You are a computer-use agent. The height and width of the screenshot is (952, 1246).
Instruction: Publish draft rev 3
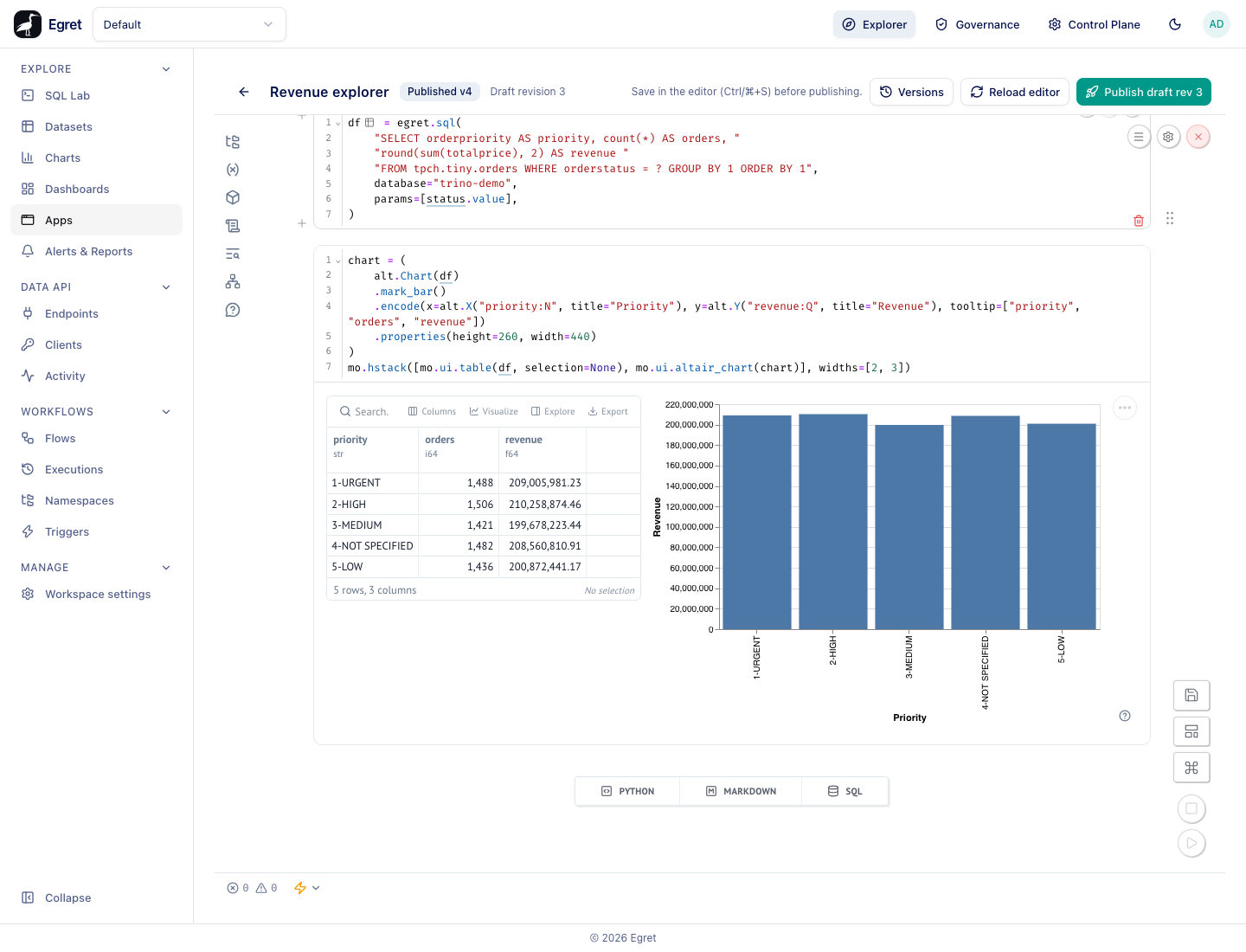(x=1144, y=92)
